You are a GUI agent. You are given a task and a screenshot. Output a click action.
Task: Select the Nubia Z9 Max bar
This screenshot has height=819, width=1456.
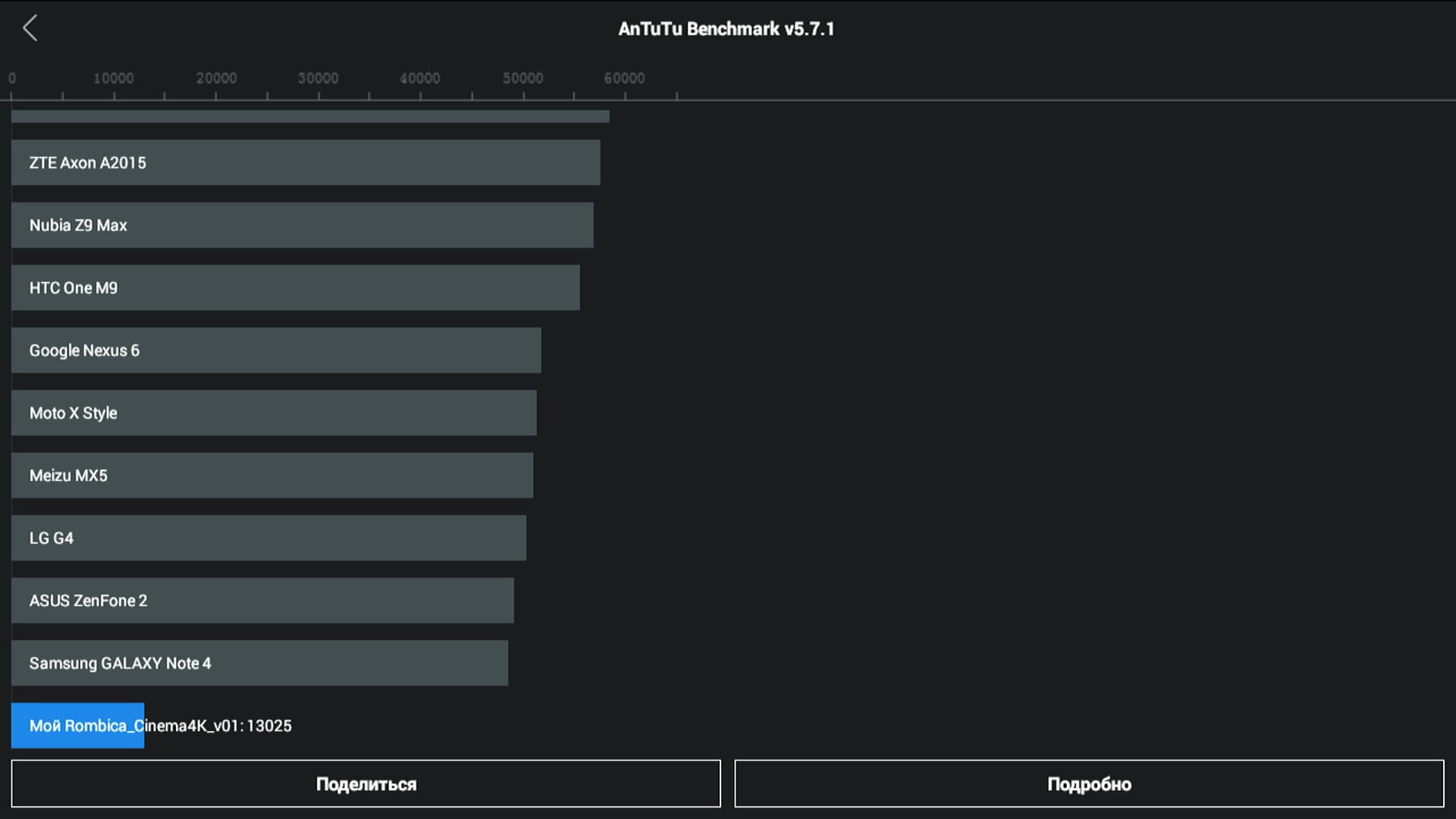click(x=302, y=225)
